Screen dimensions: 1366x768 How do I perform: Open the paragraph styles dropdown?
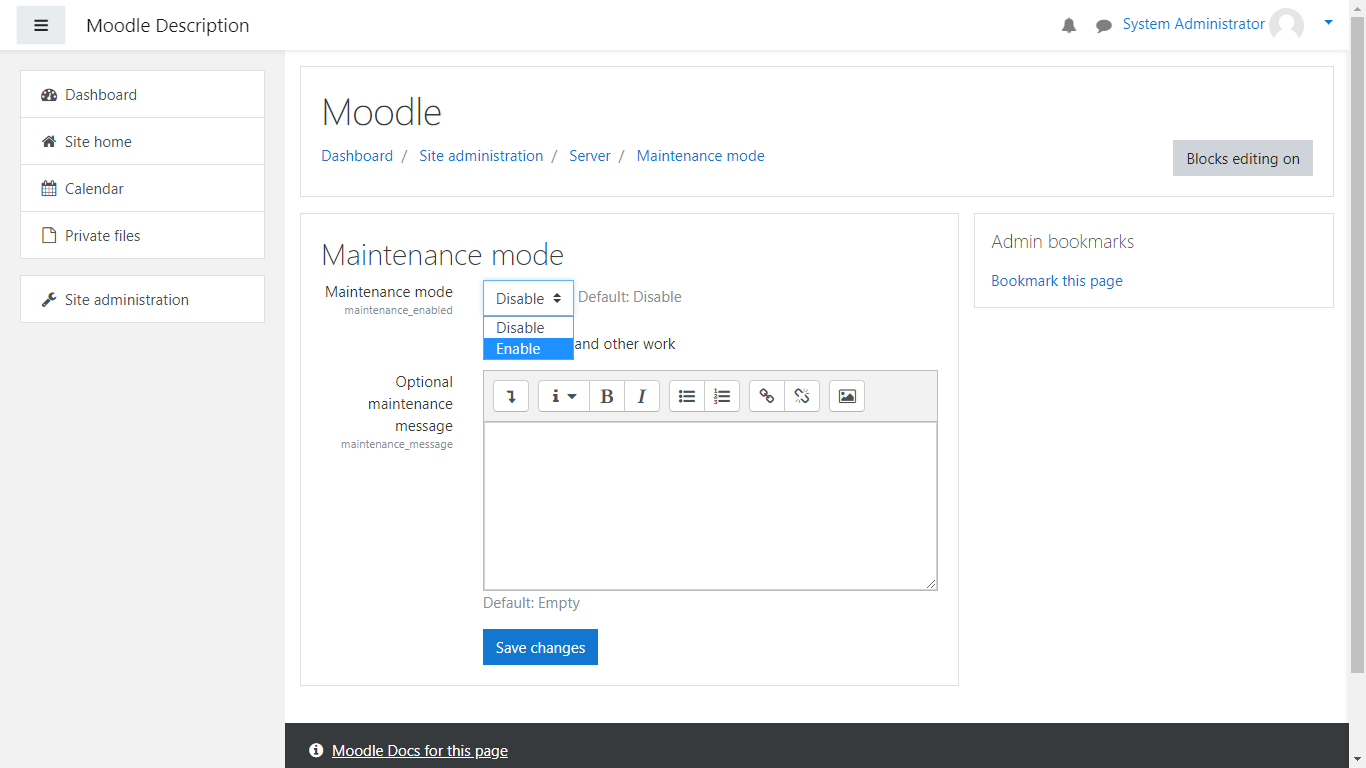click(564, 396)
